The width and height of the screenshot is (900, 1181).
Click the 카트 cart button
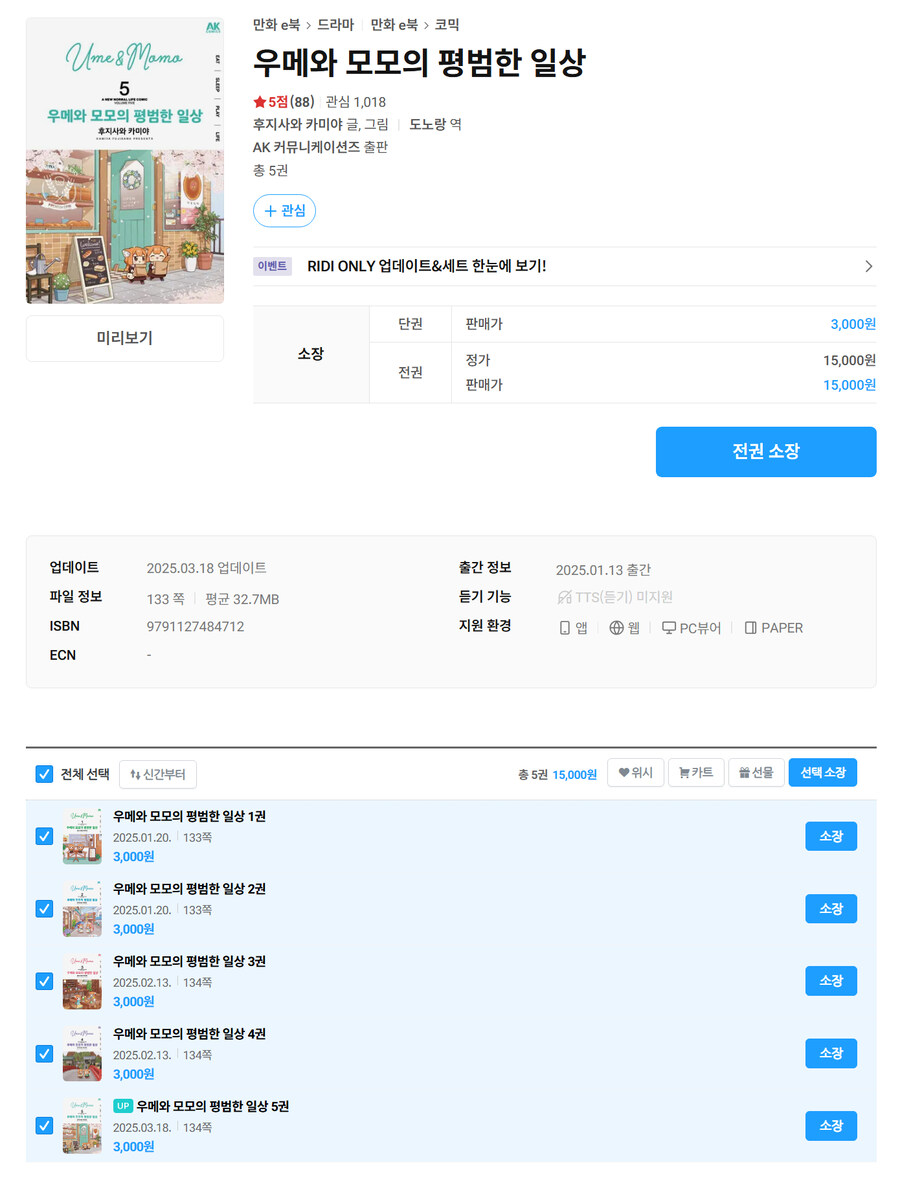696,773
